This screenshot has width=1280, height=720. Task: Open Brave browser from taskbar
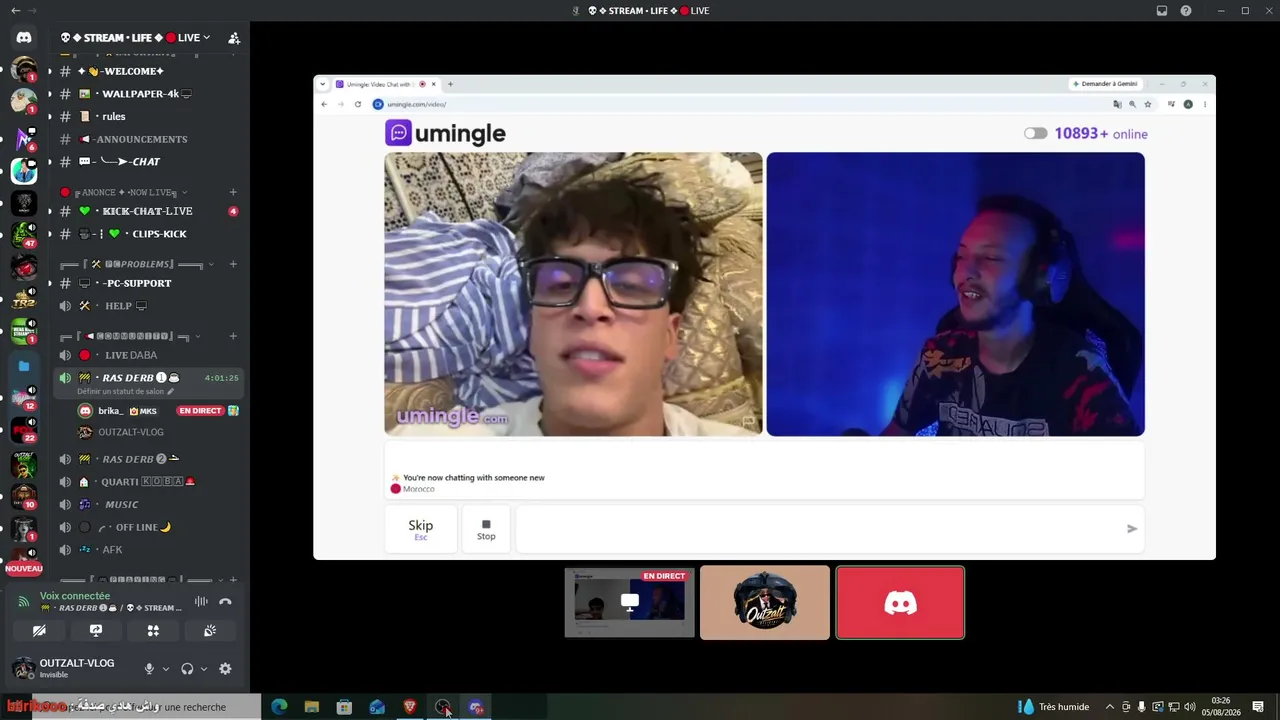click(410, 707)
